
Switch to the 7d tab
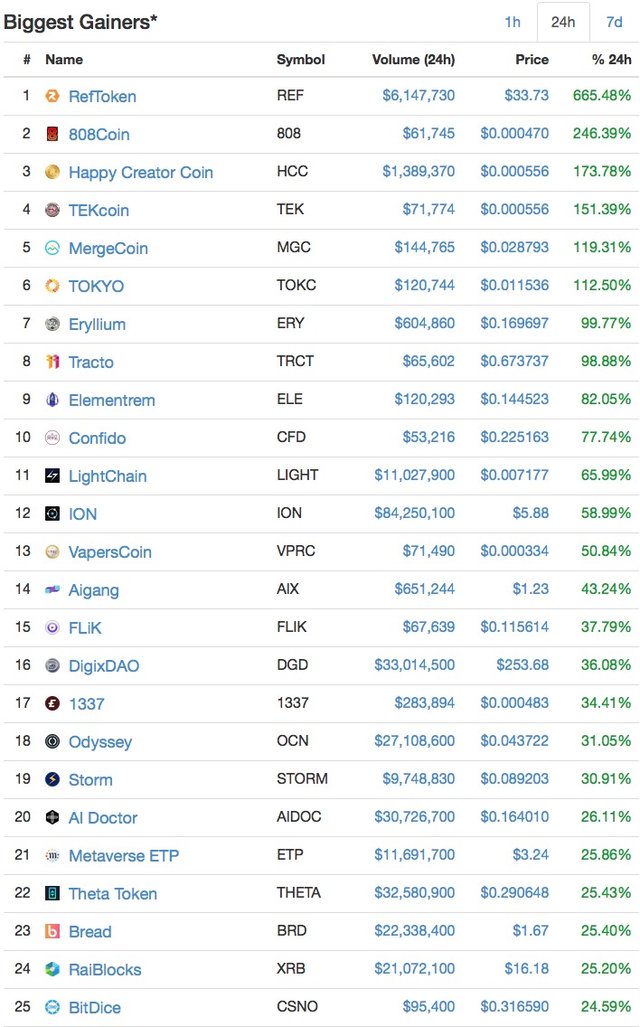[613, 22]
